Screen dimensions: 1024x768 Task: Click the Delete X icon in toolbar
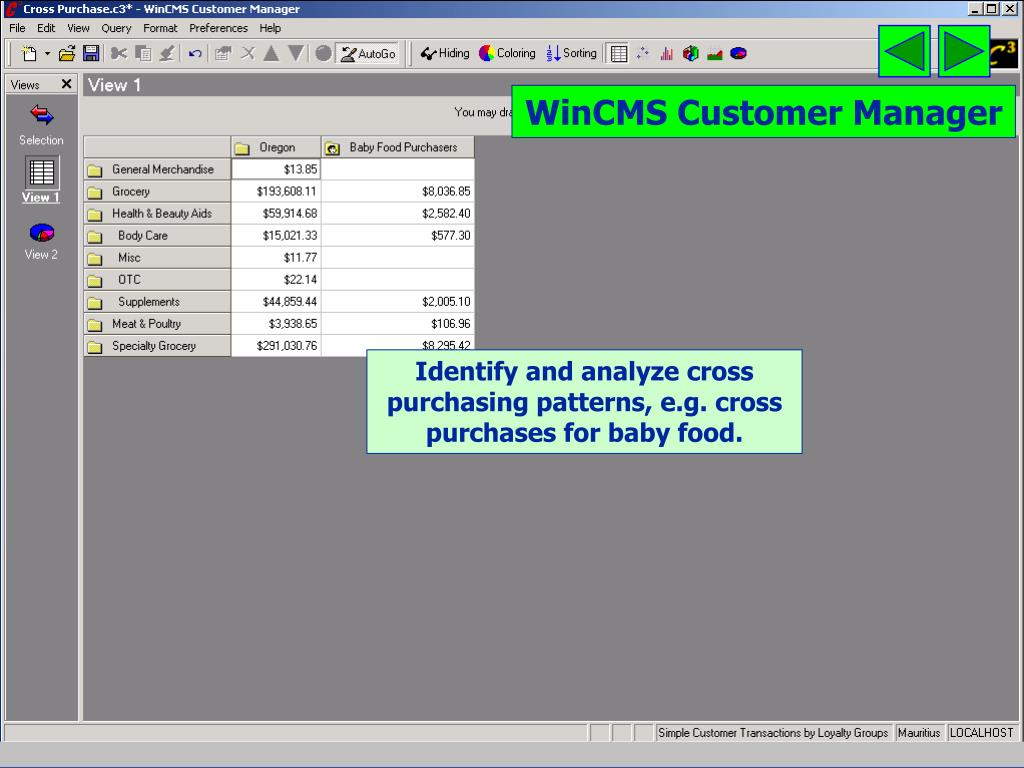tap(248, 54)
